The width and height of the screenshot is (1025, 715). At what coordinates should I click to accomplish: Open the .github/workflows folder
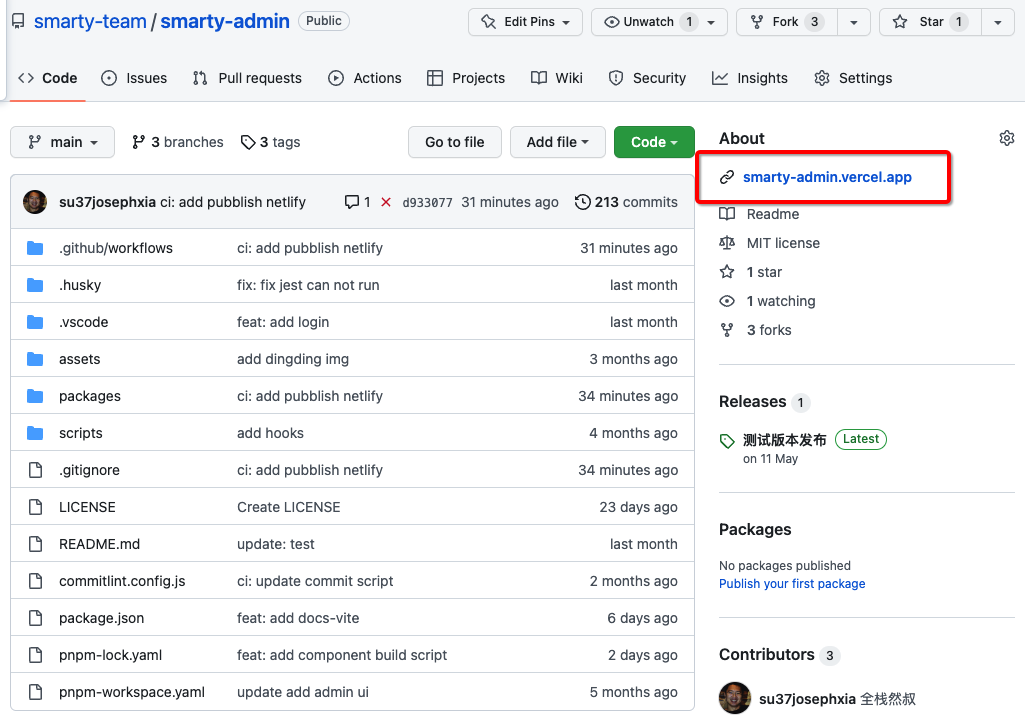[x=115, y=248]
